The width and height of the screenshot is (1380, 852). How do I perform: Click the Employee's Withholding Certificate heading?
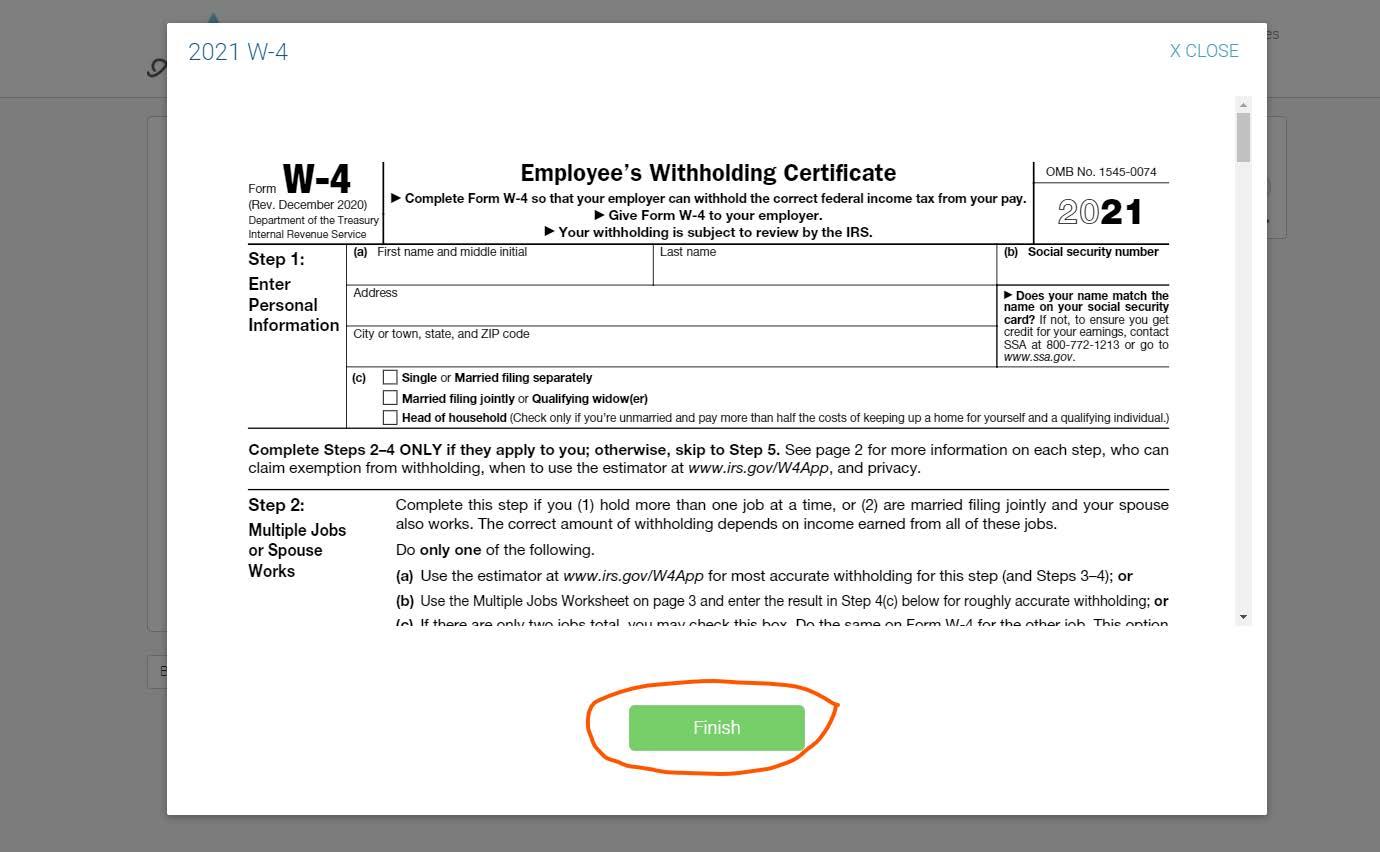pos(708,173)
